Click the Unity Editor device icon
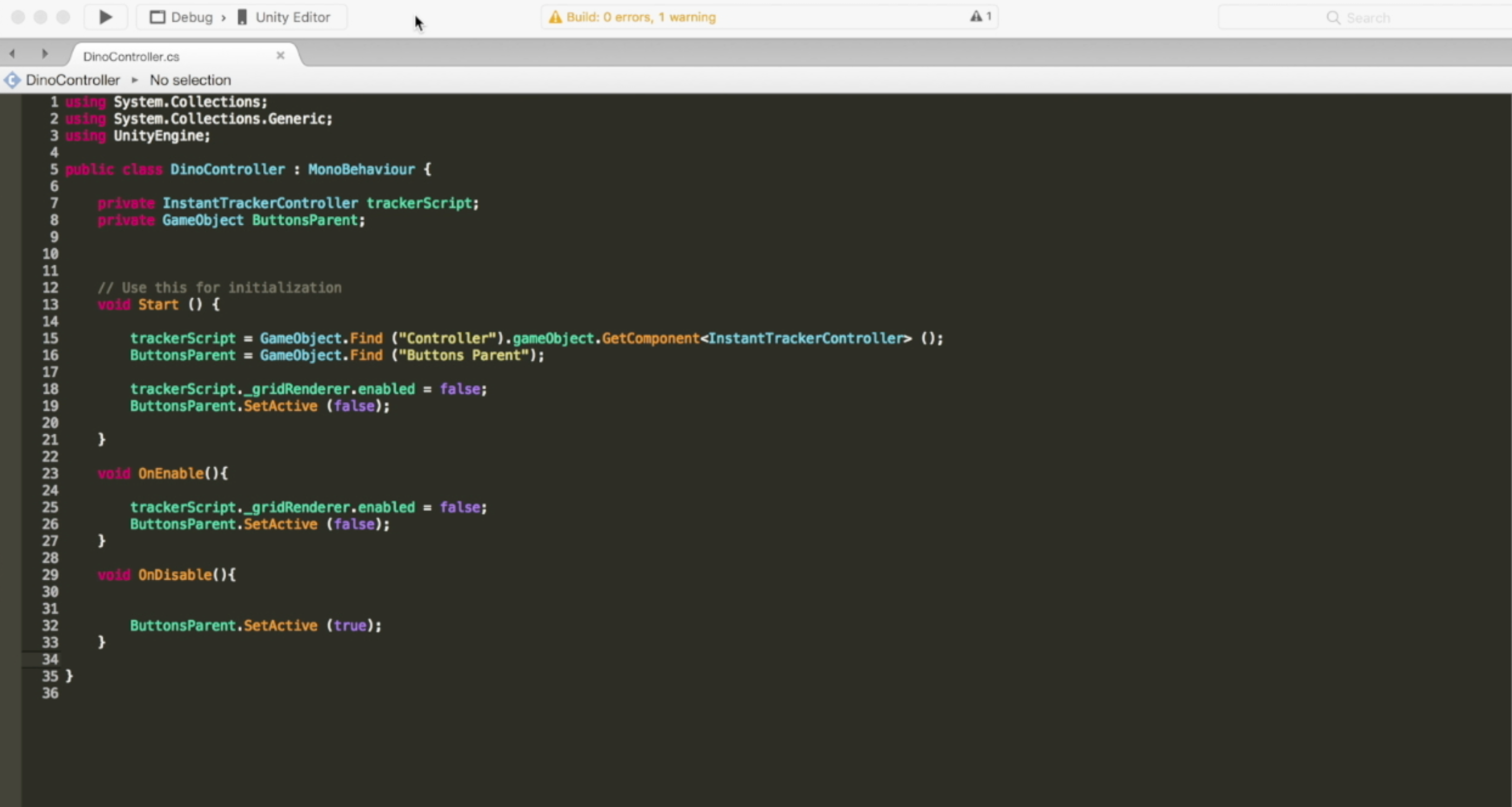1512x807 pixels. coord(242,17)
